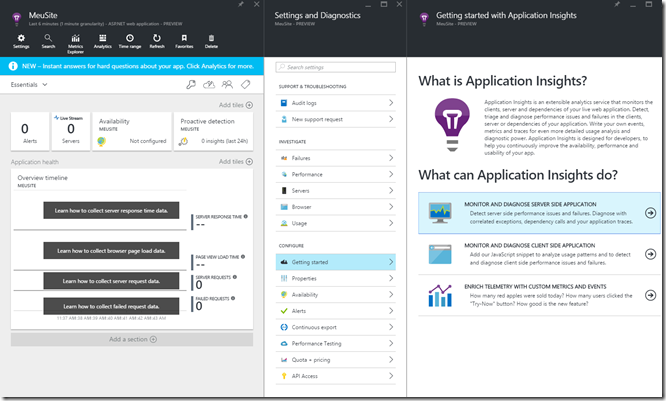Open Metrics Explorer
Screen dimensions: 666x401
[76, 44]
